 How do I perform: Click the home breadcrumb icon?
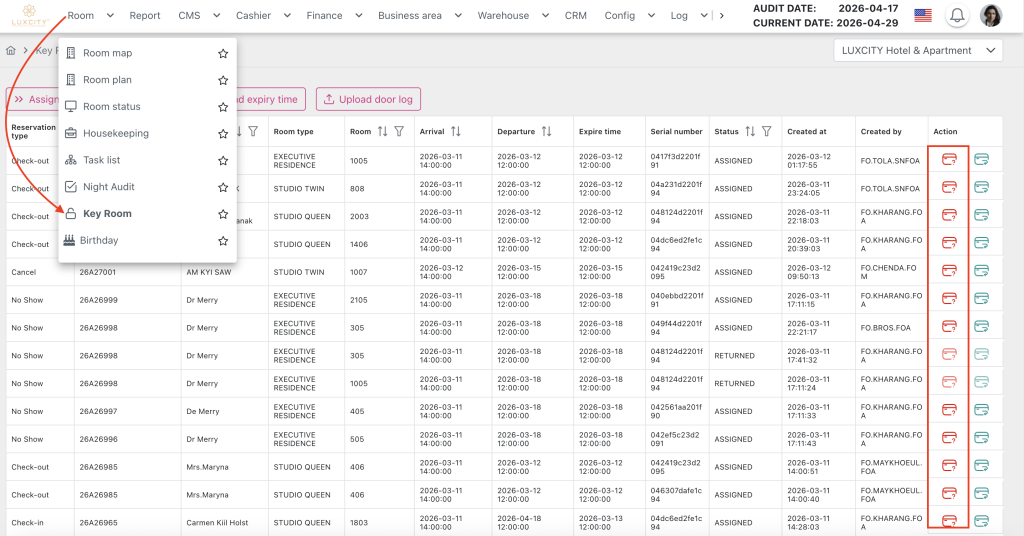(x=11, y=50)
